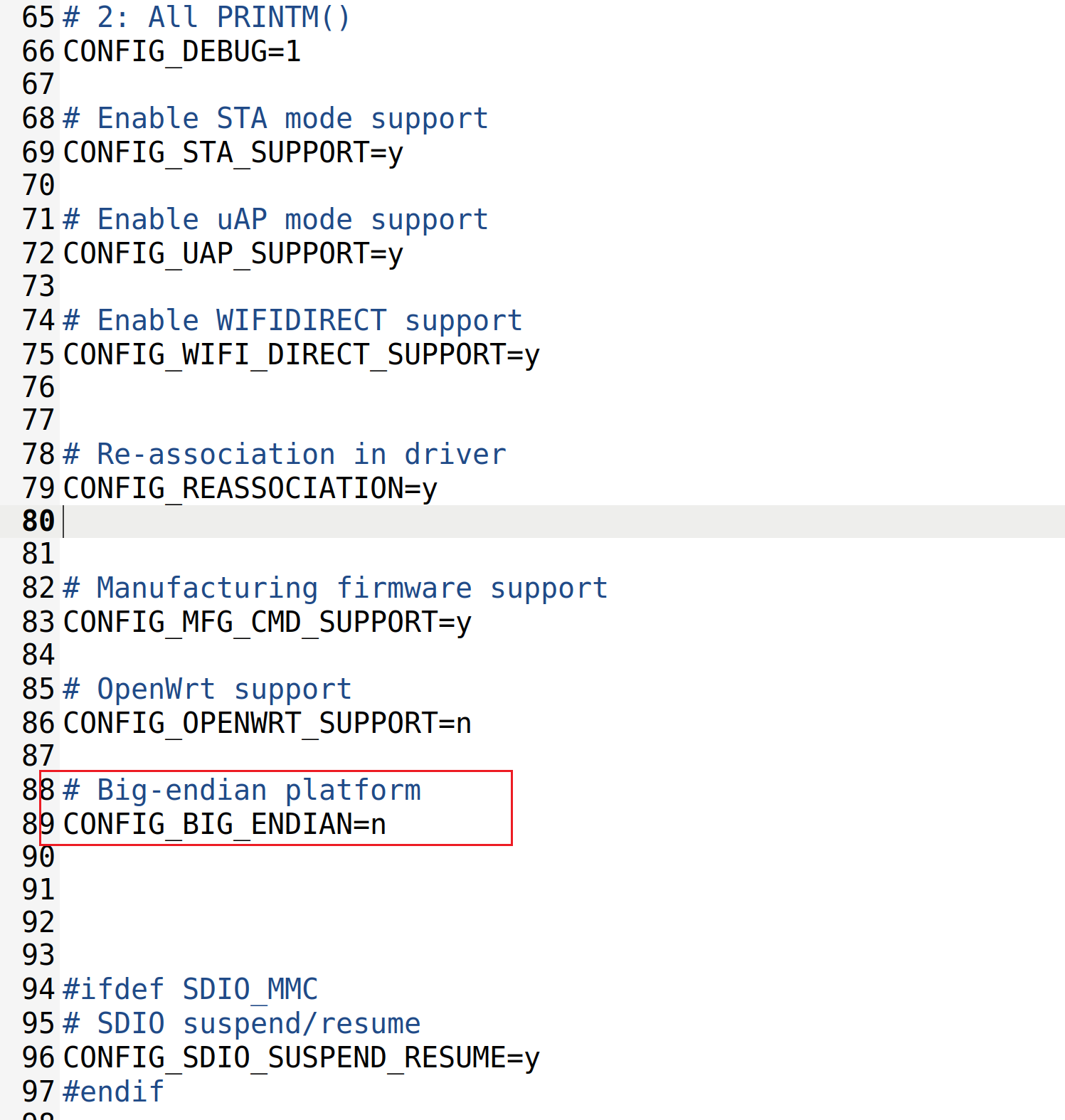Click the CONFIG_SDIO_SUSPEND_RESUME=y line

tap(301, 1058)
